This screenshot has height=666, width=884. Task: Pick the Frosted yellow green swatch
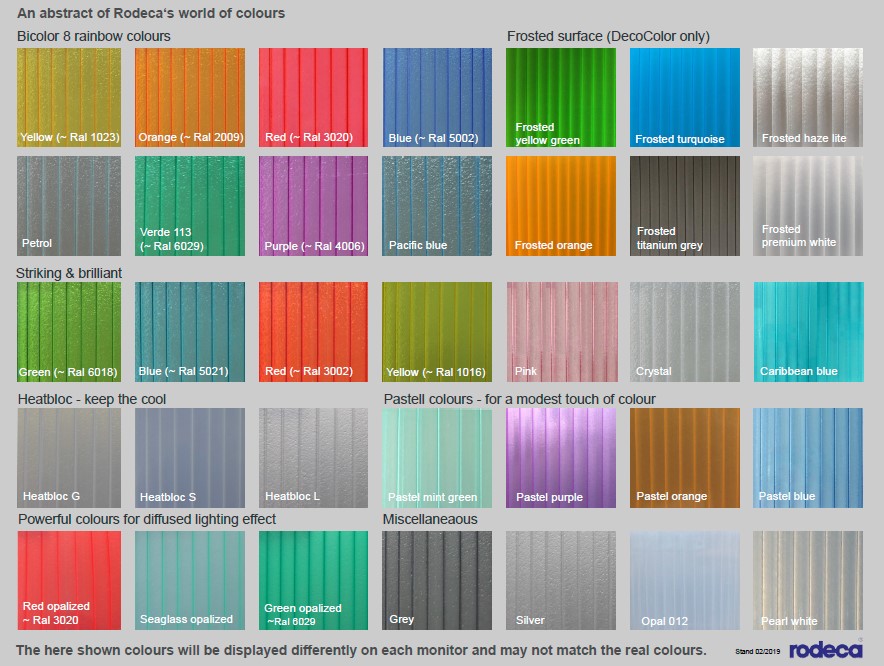point(561,98)
